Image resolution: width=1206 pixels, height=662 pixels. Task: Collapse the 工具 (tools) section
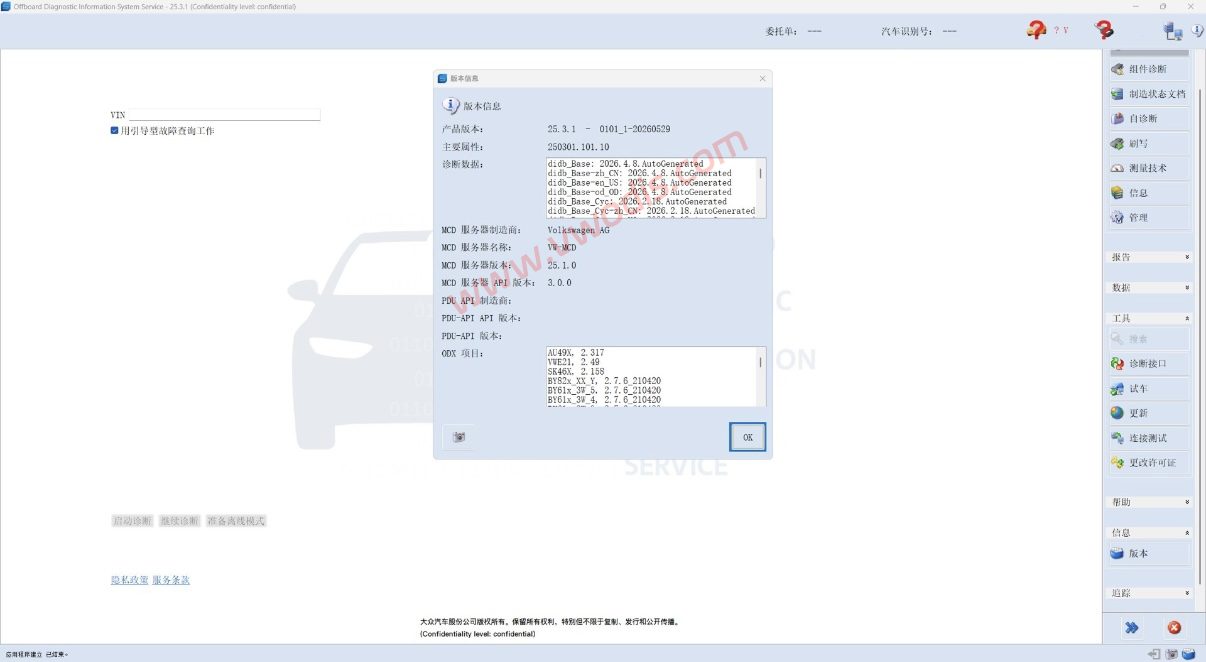pyautogui.click(x=1151, y=318)
